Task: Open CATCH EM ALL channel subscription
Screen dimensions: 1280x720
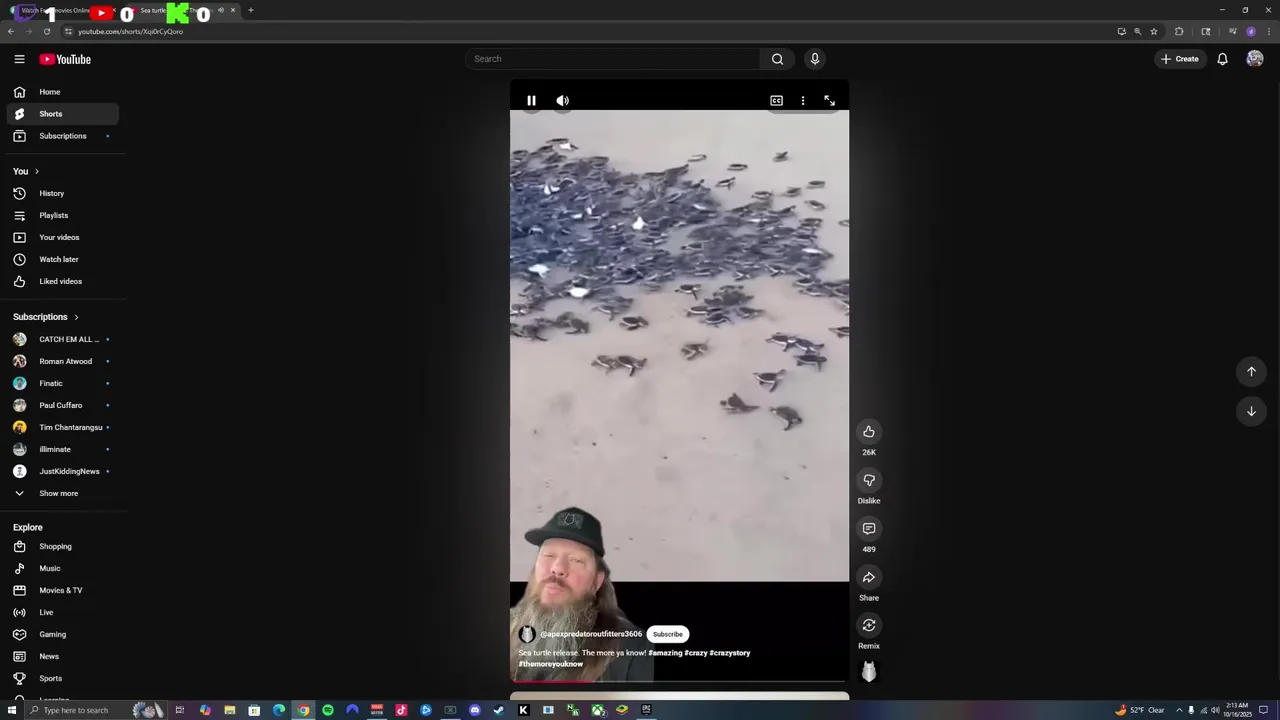Action: 63,339
